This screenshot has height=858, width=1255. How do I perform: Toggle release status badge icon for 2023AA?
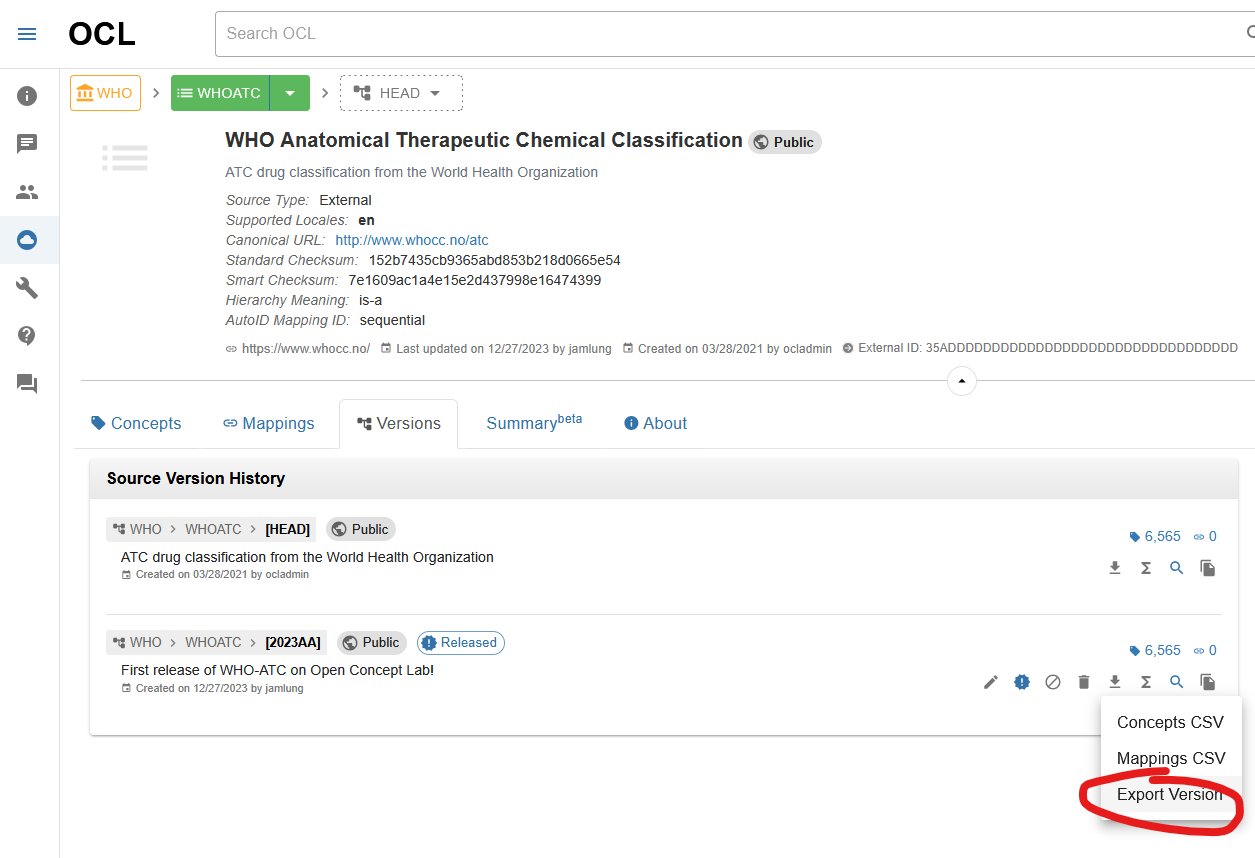click(x=1022, y=682)
